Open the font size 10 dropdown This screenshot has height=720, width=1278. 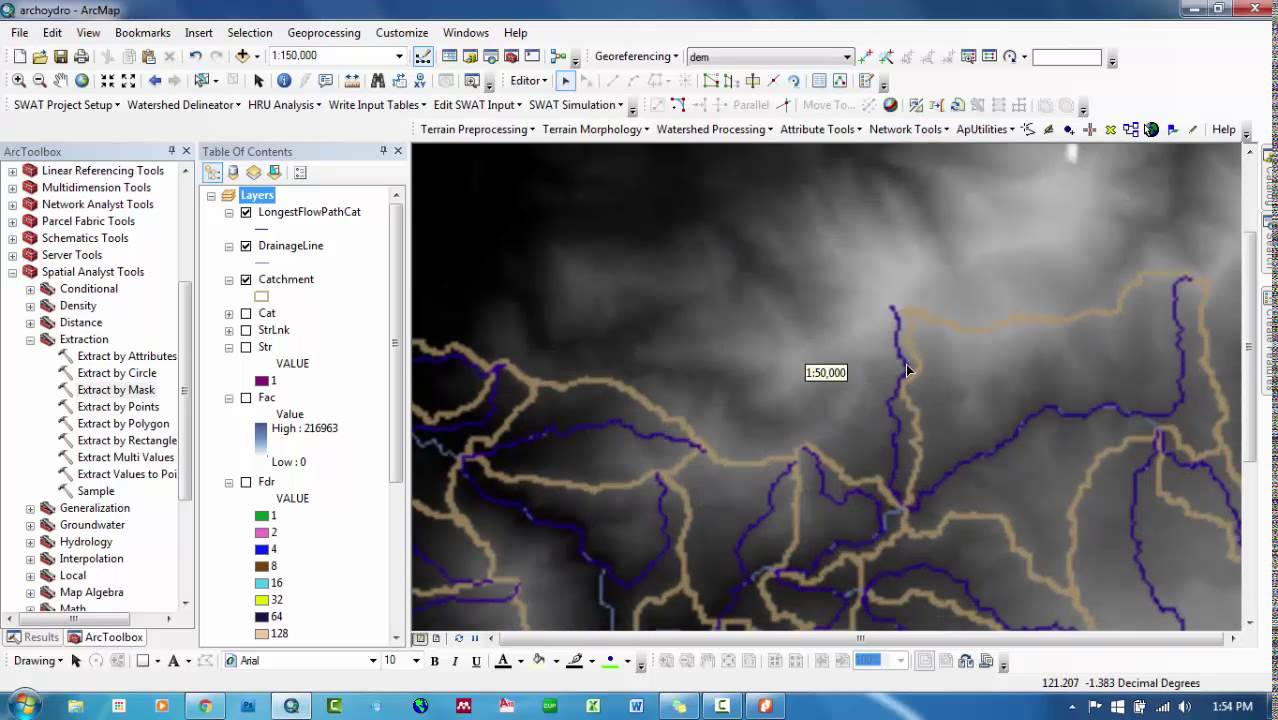pos(418,661)
